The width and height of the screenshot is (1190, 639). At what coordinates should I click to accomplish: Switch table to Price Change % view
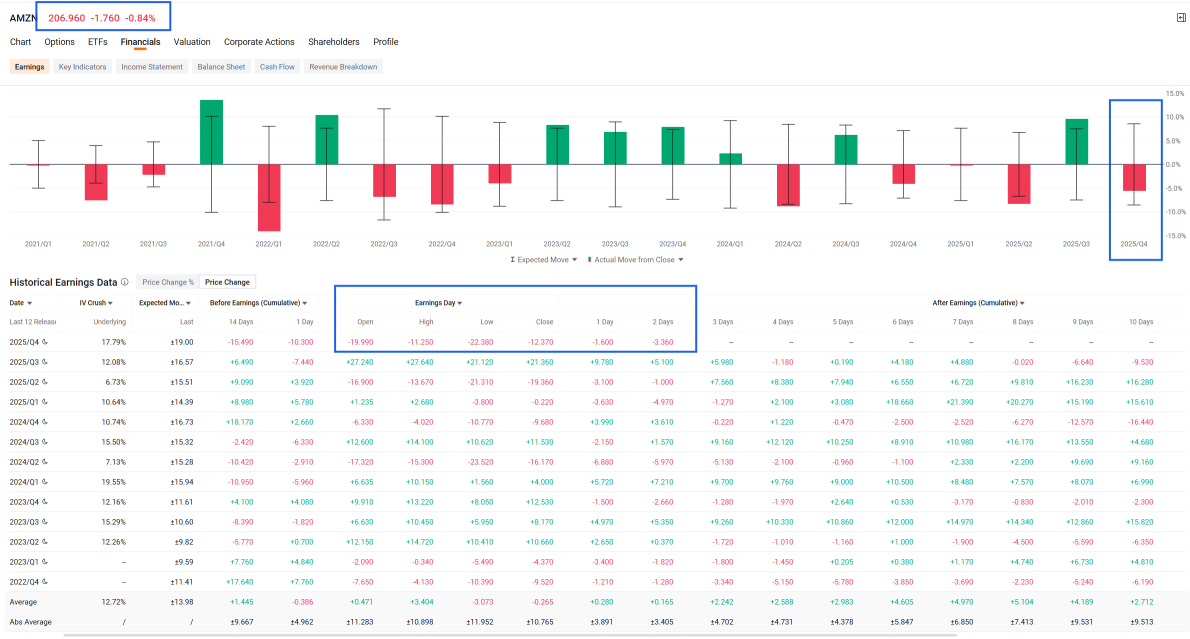pyautogui.click(x=168, y=282)
